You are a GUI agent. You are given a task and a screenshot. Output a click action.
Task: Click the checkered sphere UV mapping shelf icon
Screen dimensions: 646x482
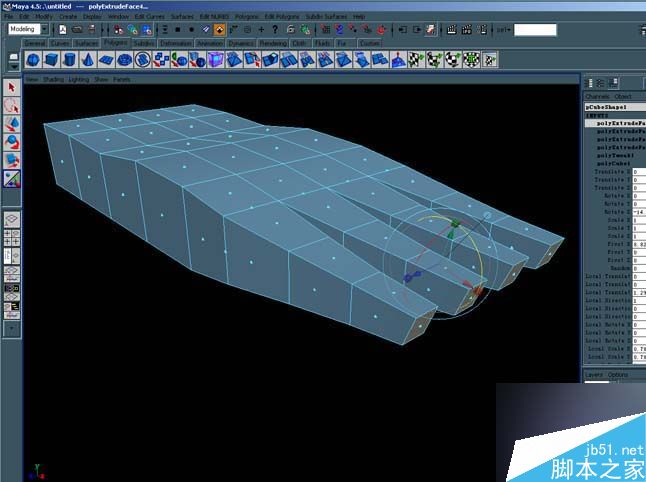tap(452, 60)
